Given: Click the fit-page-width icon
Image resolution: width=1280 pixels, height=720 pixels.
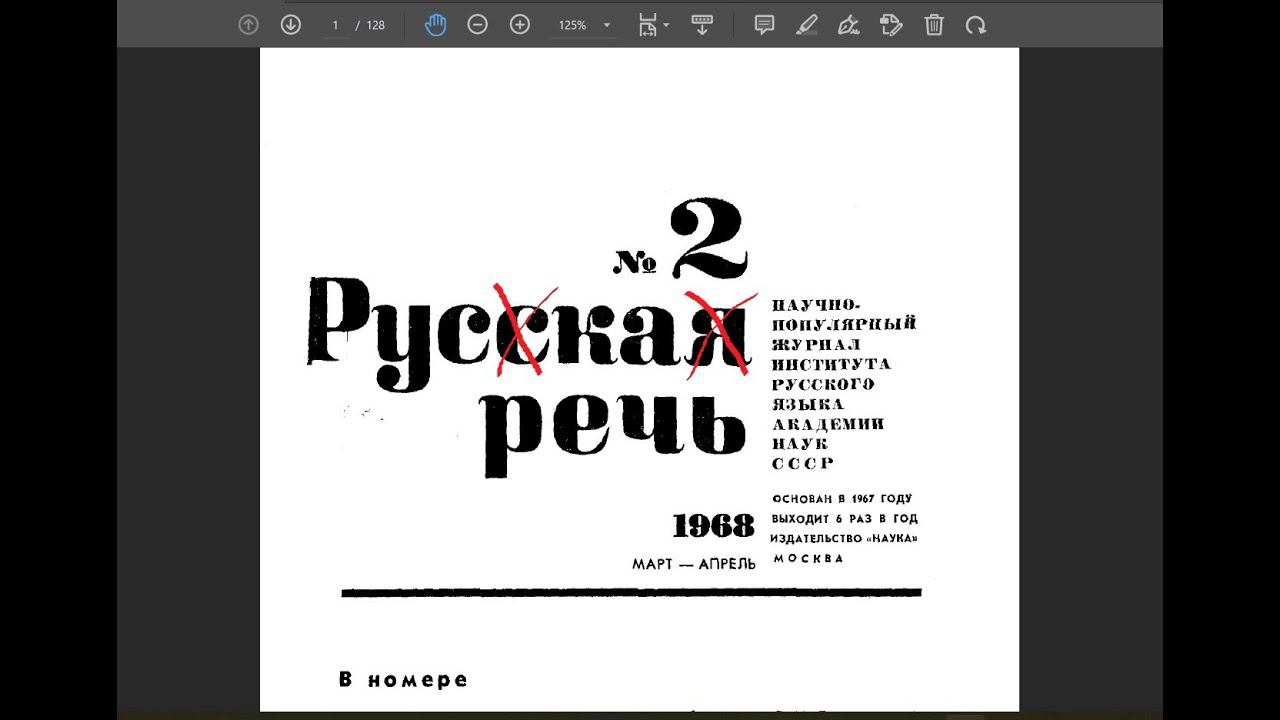Looking at the screenshot, I should point(648,25).
